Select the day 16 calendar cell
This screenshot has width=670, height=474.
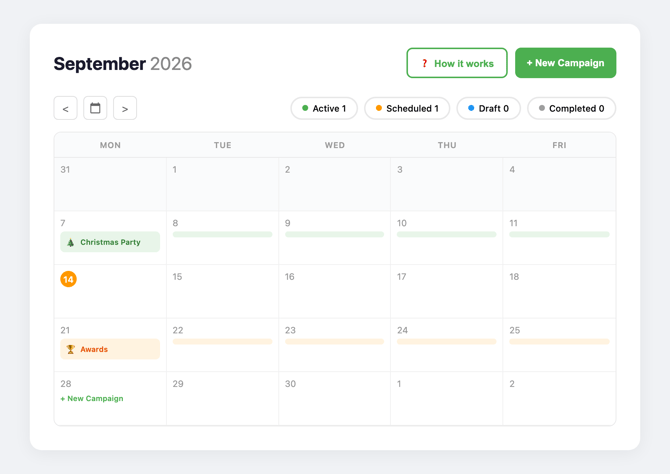coord(335,291)
